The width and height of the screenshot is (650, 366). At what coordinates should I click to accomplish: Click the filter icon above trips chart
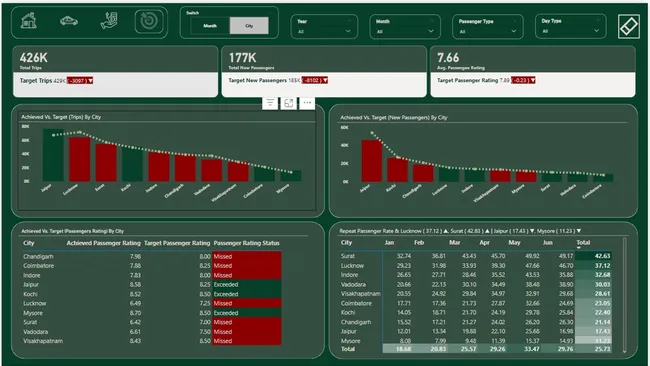[270, 103]
